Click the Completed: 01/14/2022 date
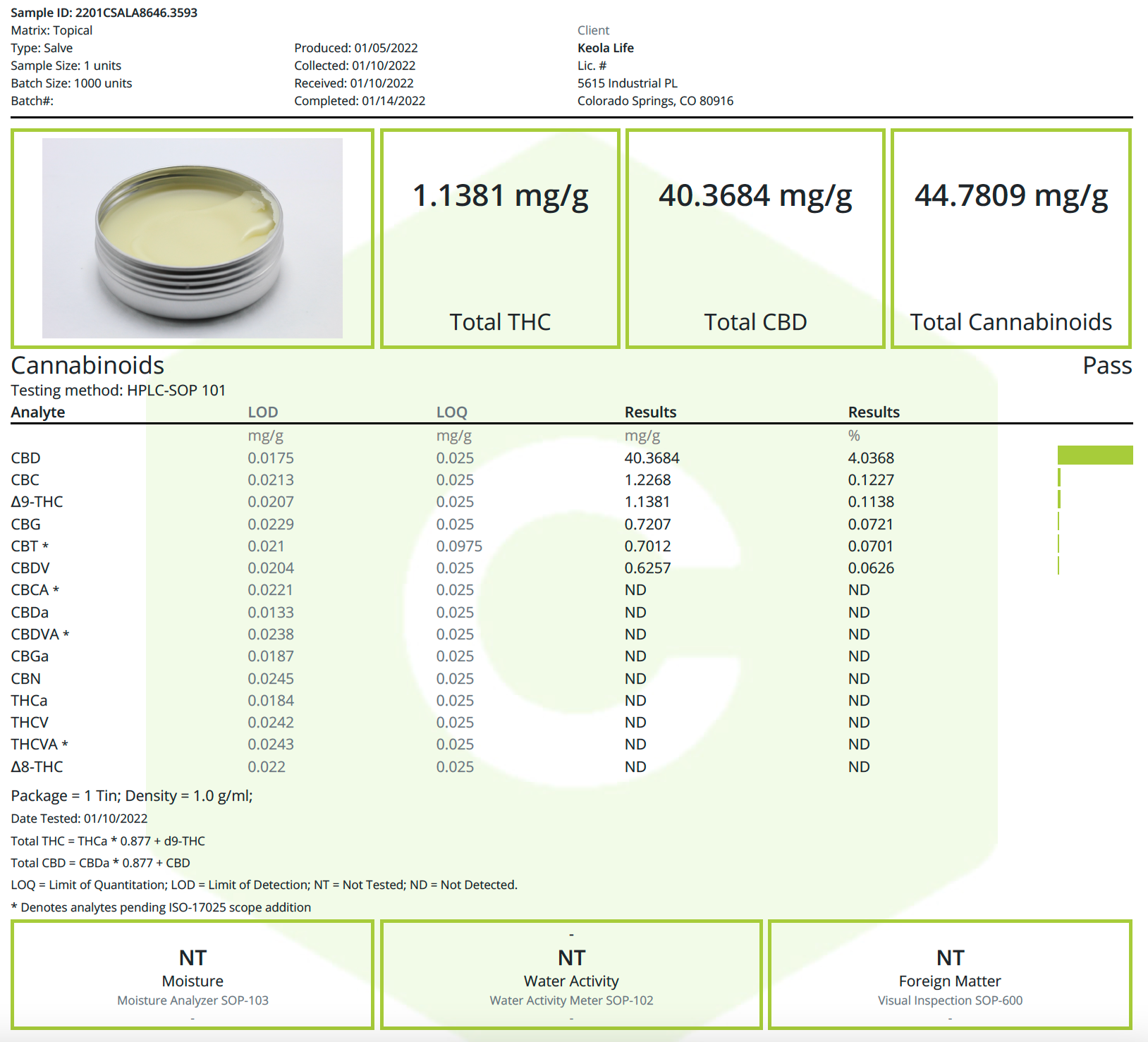1148x1042 pixels. coord(360,101)
